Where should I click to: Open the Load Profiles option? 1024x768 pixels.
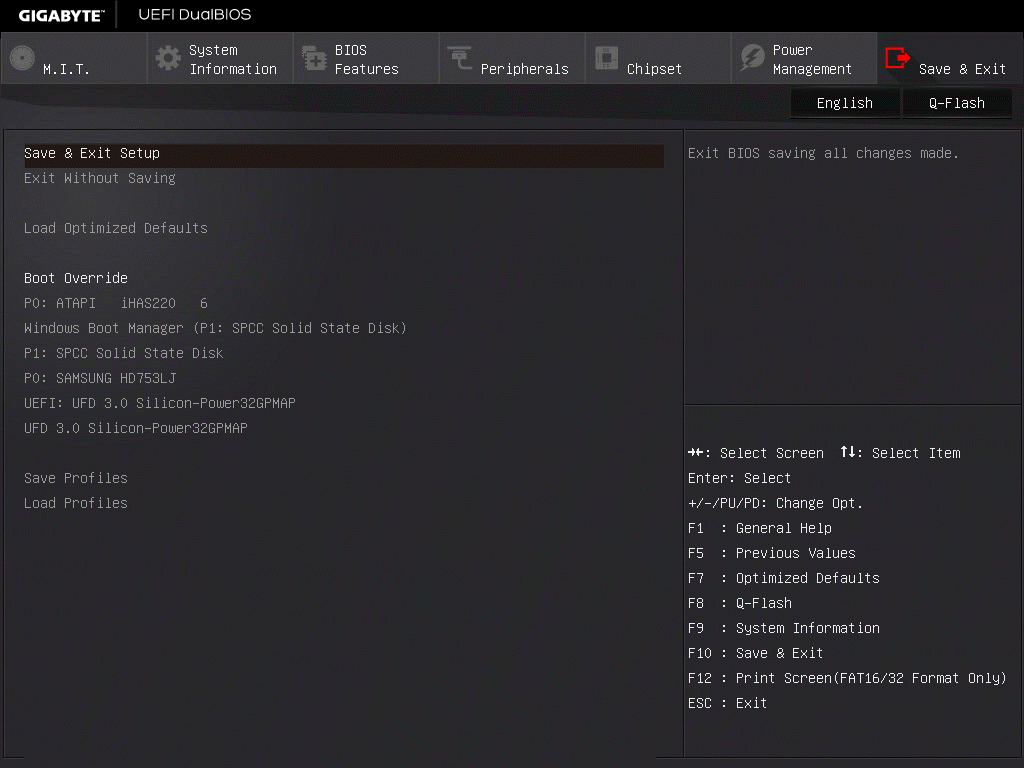point(76,503)
